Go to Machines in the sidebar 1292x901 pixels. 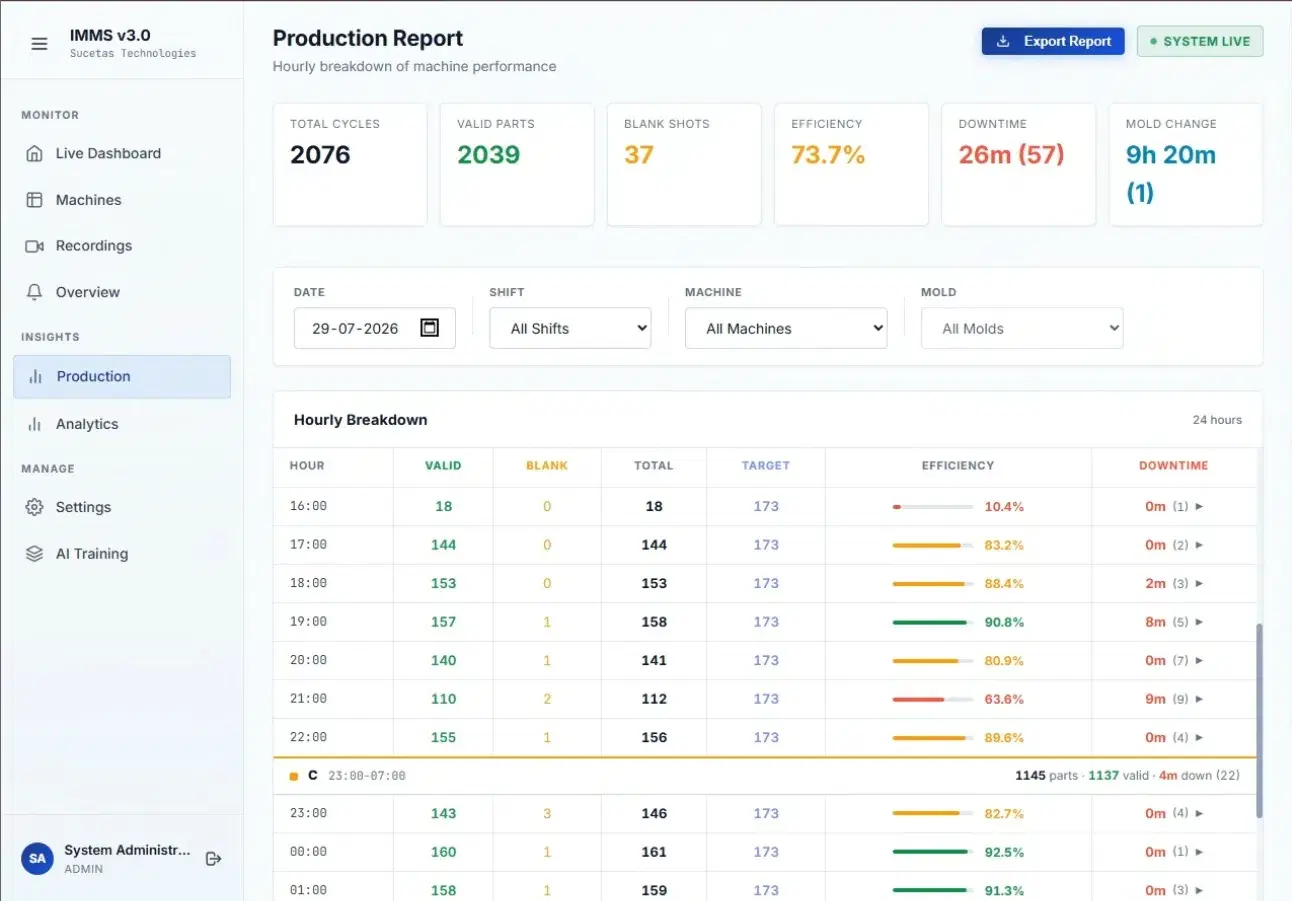[122, 200]
